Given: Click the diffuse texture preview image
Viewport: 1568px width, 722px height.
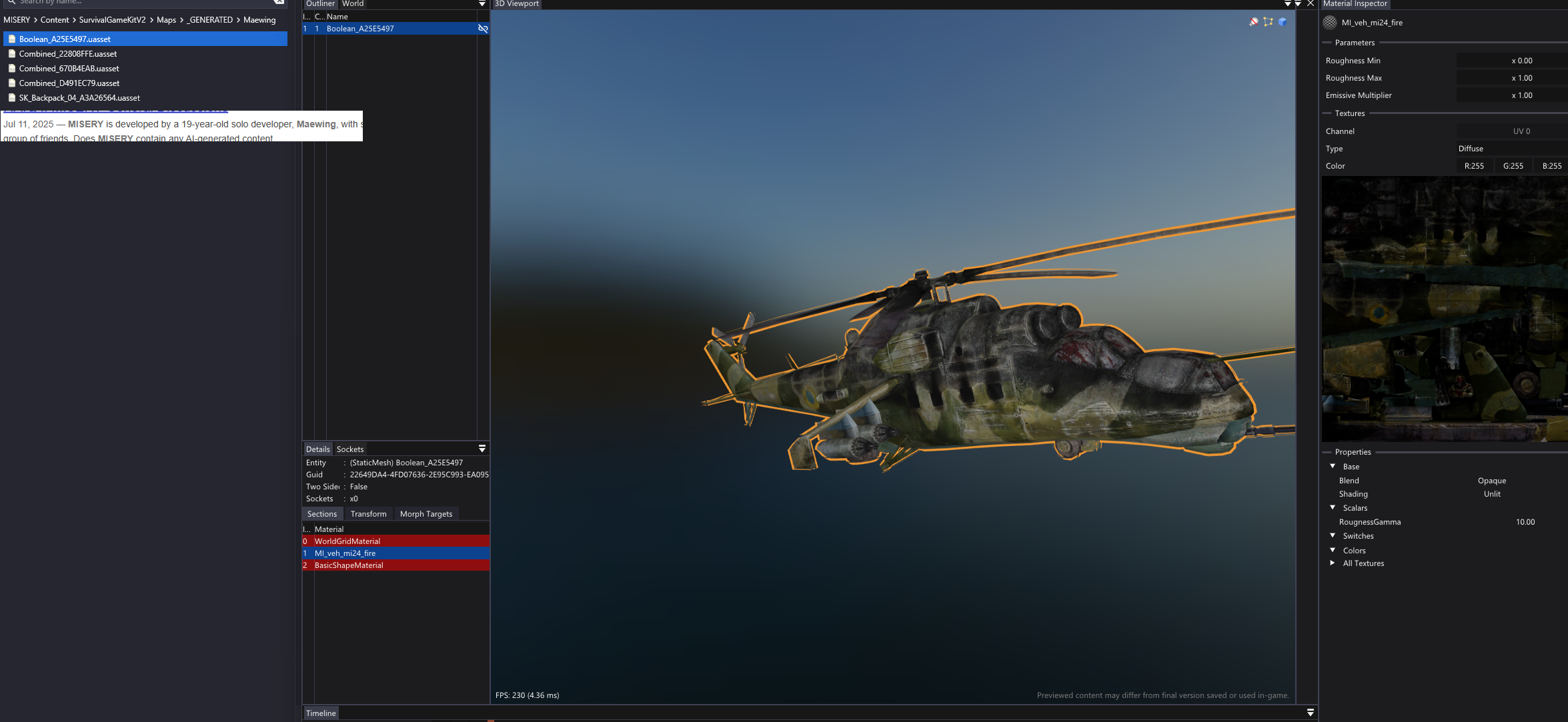Looking at the screenshot, I should click(x=1444, y=309).
